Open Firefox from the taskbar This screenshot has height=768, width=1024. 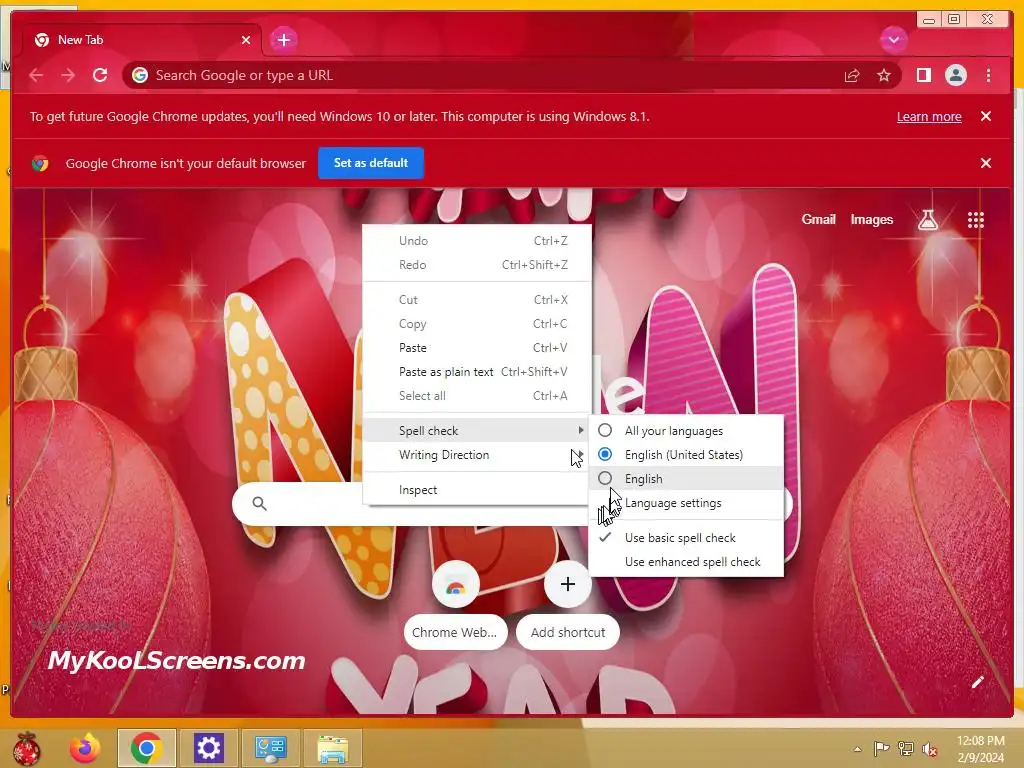click(85, 748)
